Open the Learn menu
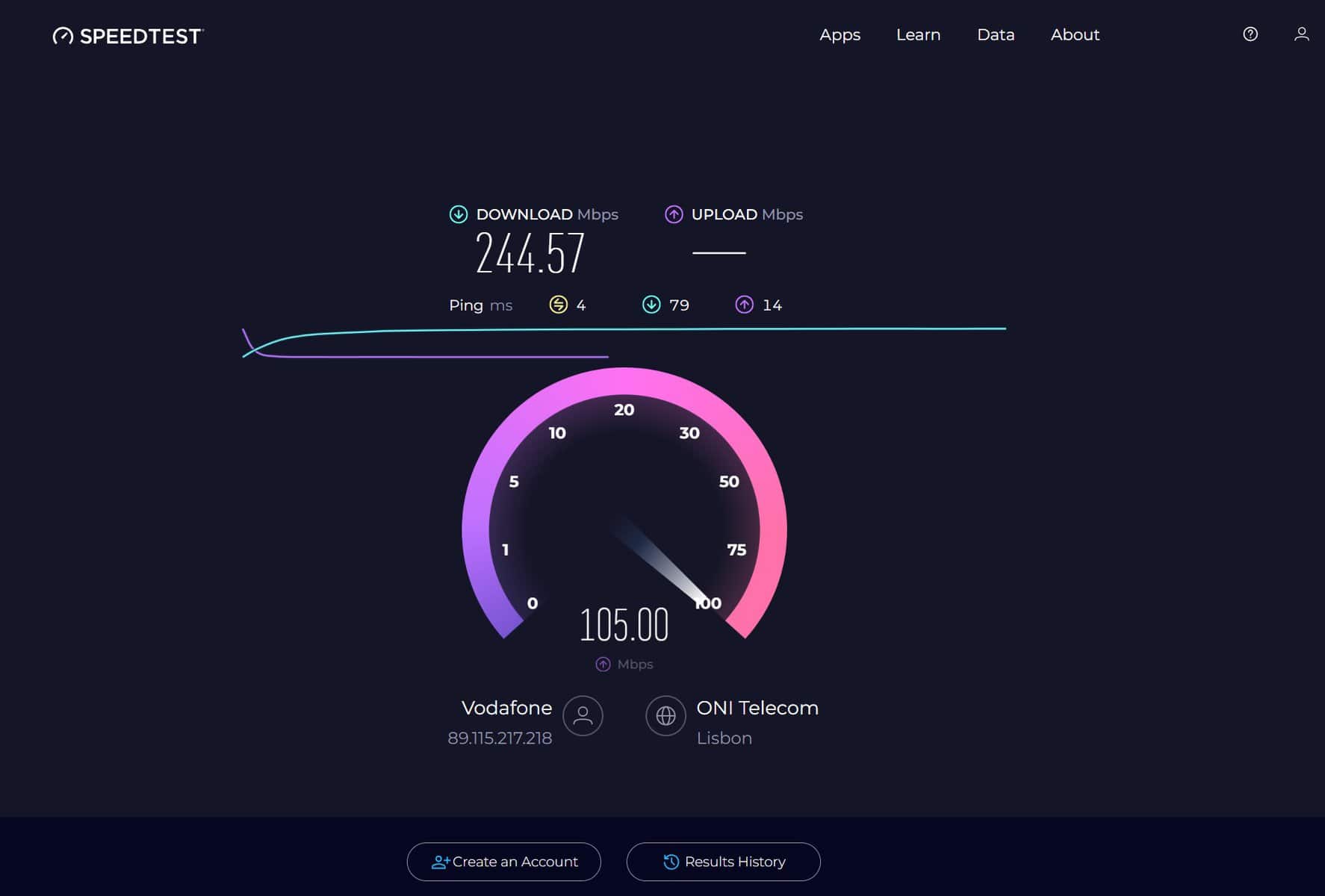Image resolution: width=1325 pixels, height=896 pixels. [918, 35]
